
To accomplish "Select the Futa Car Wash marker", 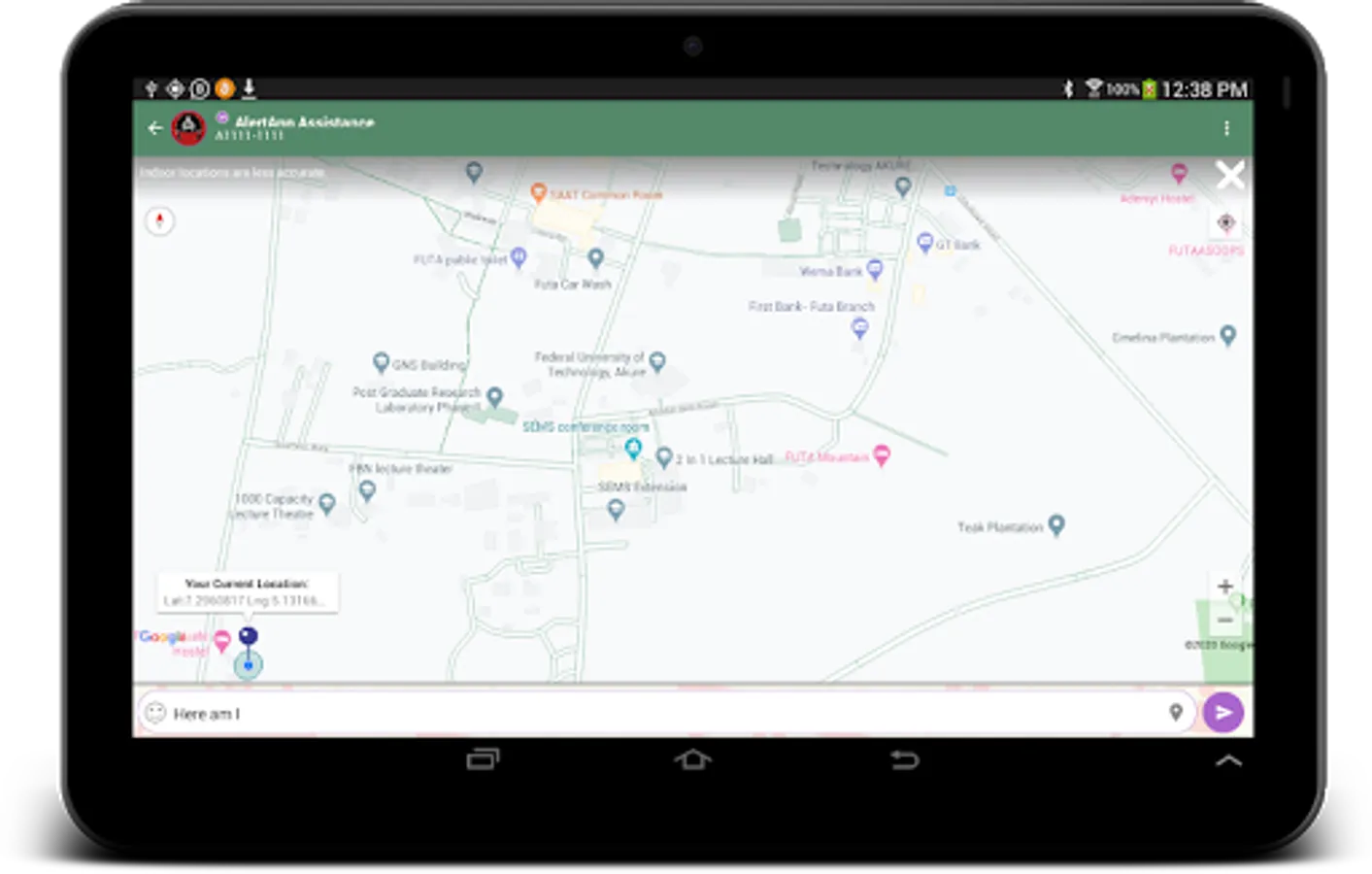I will point(595,258).
